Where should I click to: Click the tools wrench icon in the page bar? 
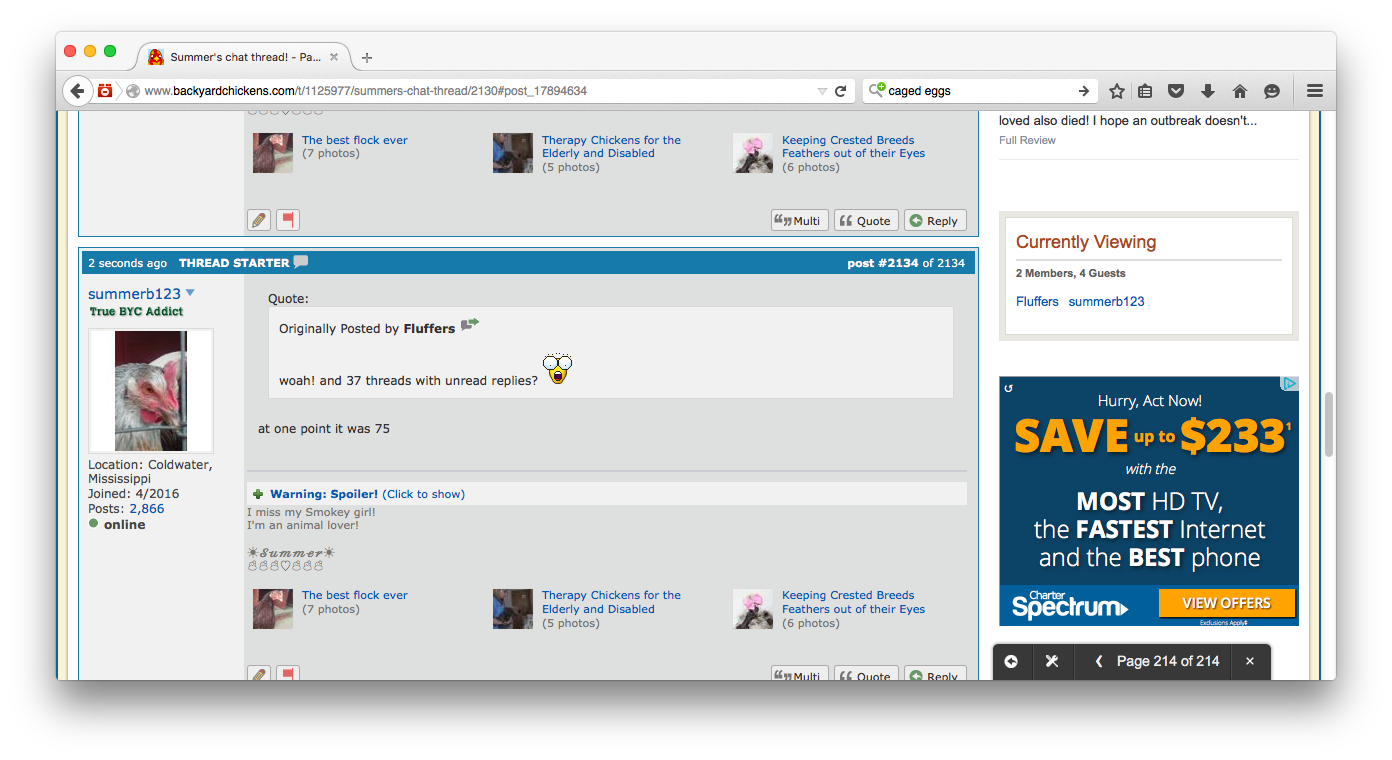pyautogui.click(x=1052, y=661)
